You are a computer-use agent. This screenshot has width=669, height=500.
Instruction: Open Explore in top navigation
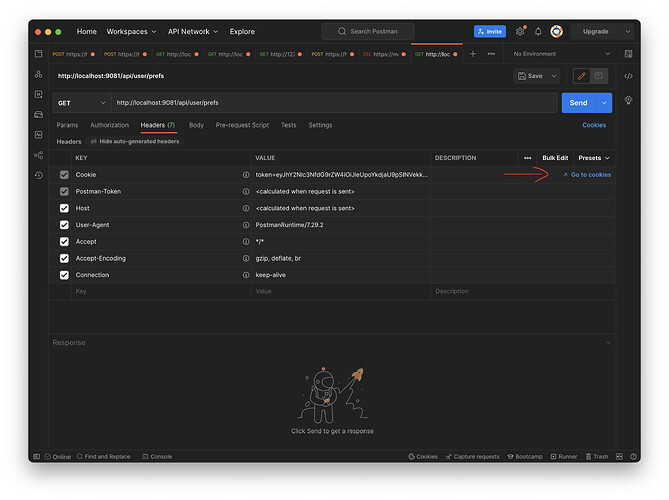point(242,32)
